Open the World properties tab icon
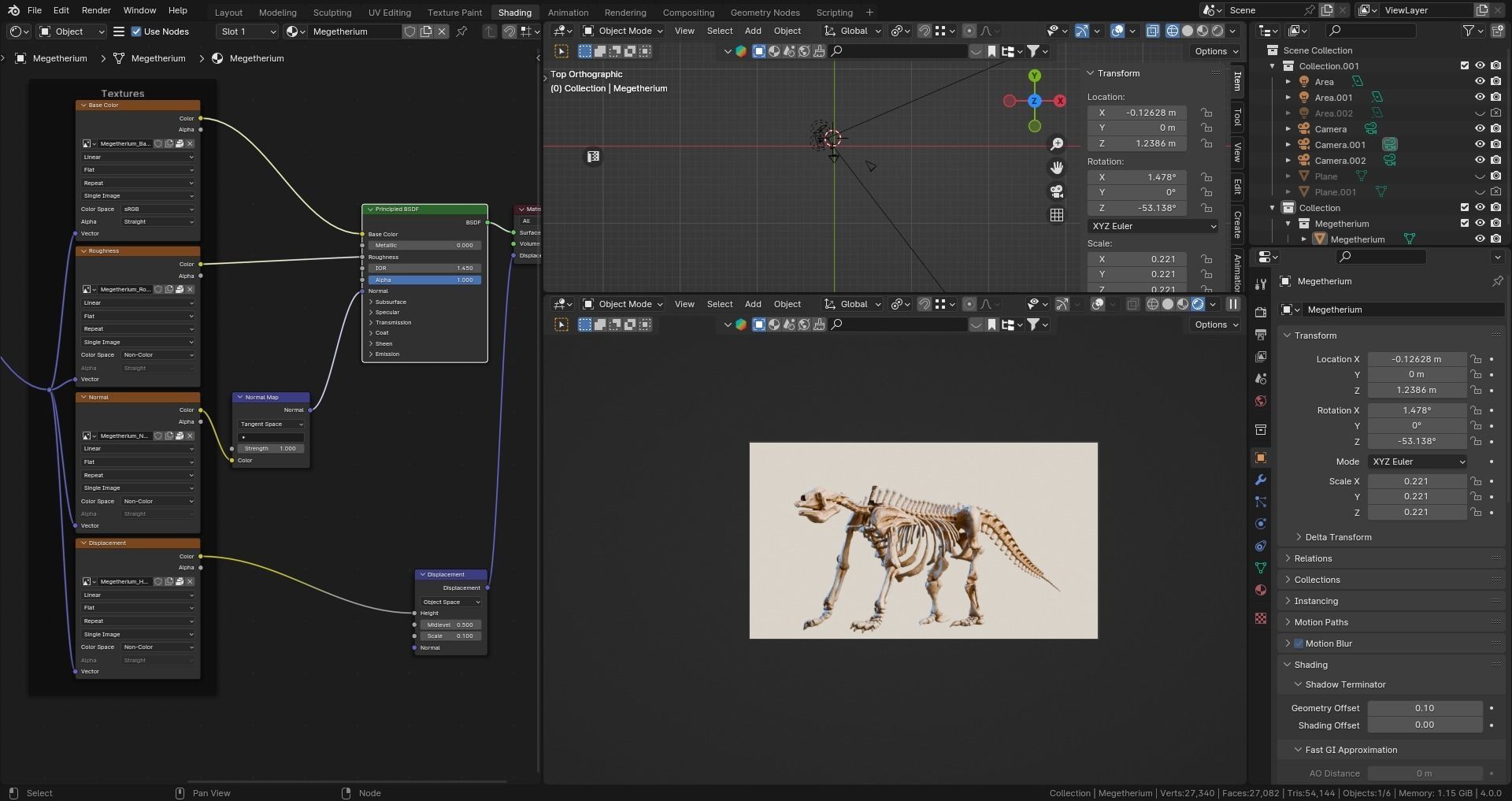1512x801 pixels. (1260, 401)
